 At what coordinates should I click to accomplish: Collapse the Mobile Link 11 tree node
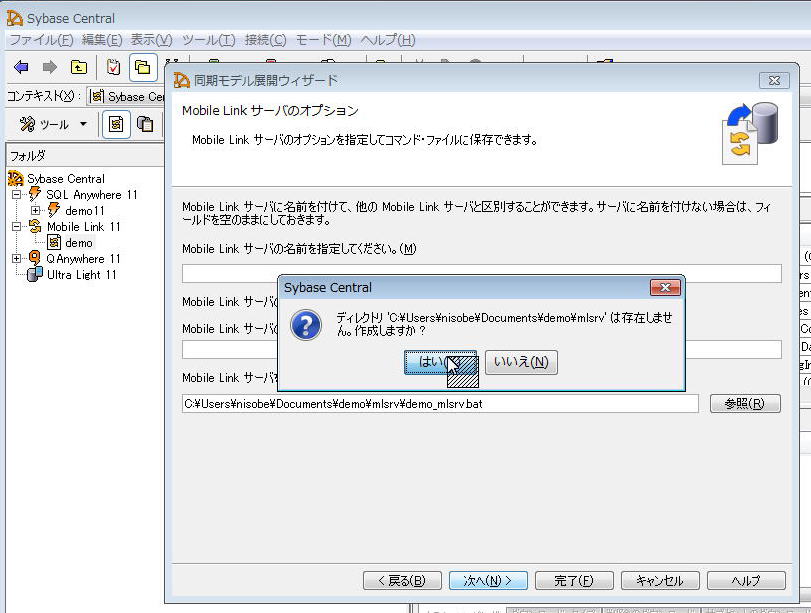point(16,227)
